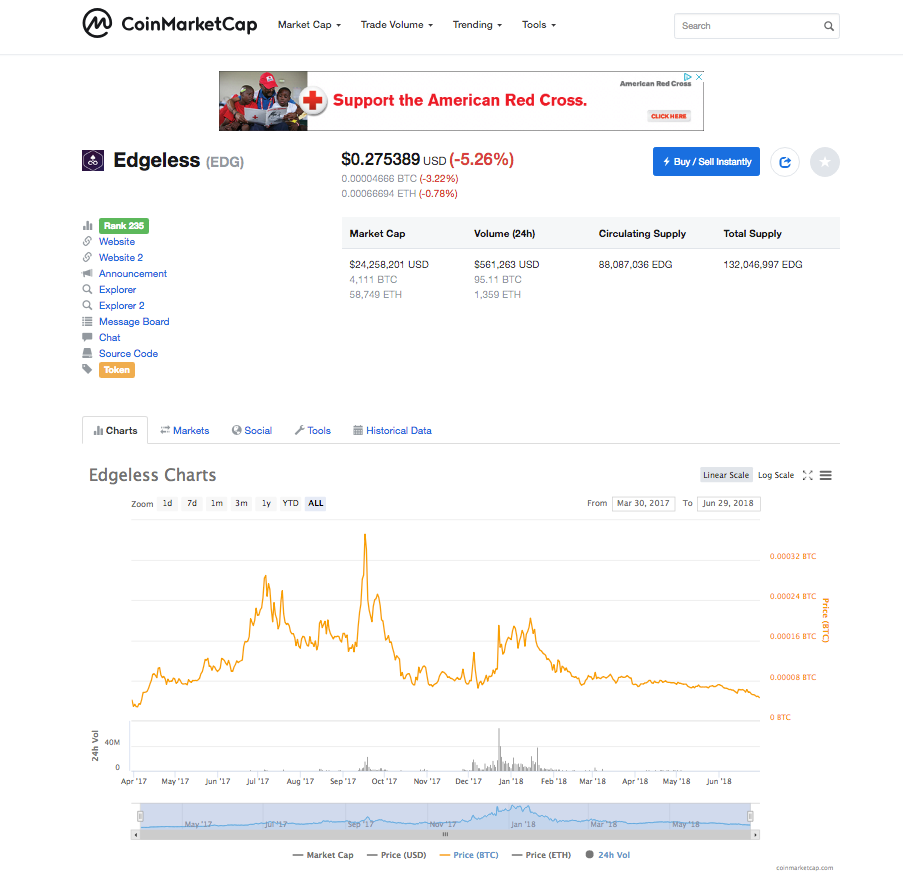Screen dimensions: 903x876
Task: Open the chart hamburger context menu
Action: point(825,475)
